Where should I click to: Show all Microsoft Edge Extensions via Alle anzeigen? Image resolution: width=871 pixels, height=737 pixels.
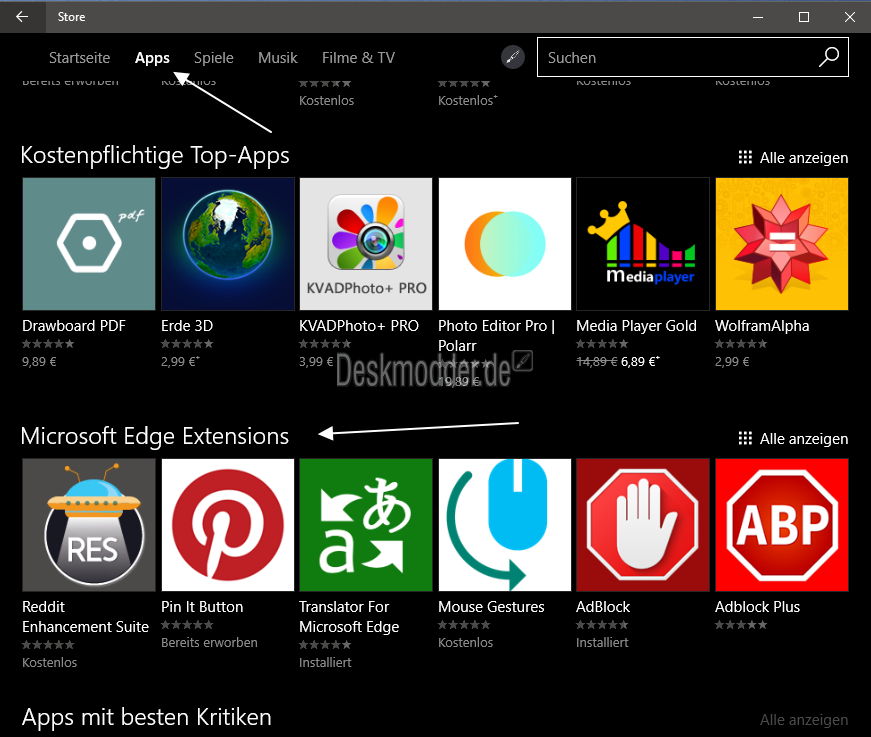click(x=804, y=439)
